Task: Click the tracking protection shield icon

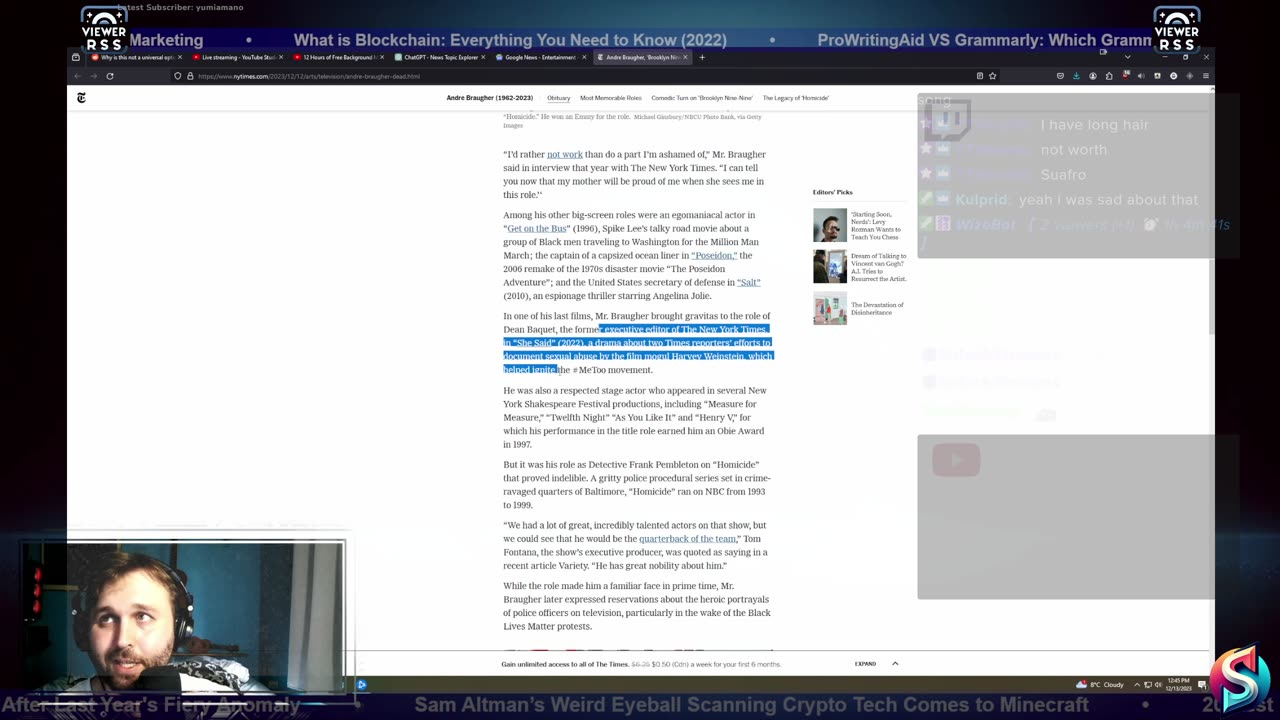Action: point(178,76)
